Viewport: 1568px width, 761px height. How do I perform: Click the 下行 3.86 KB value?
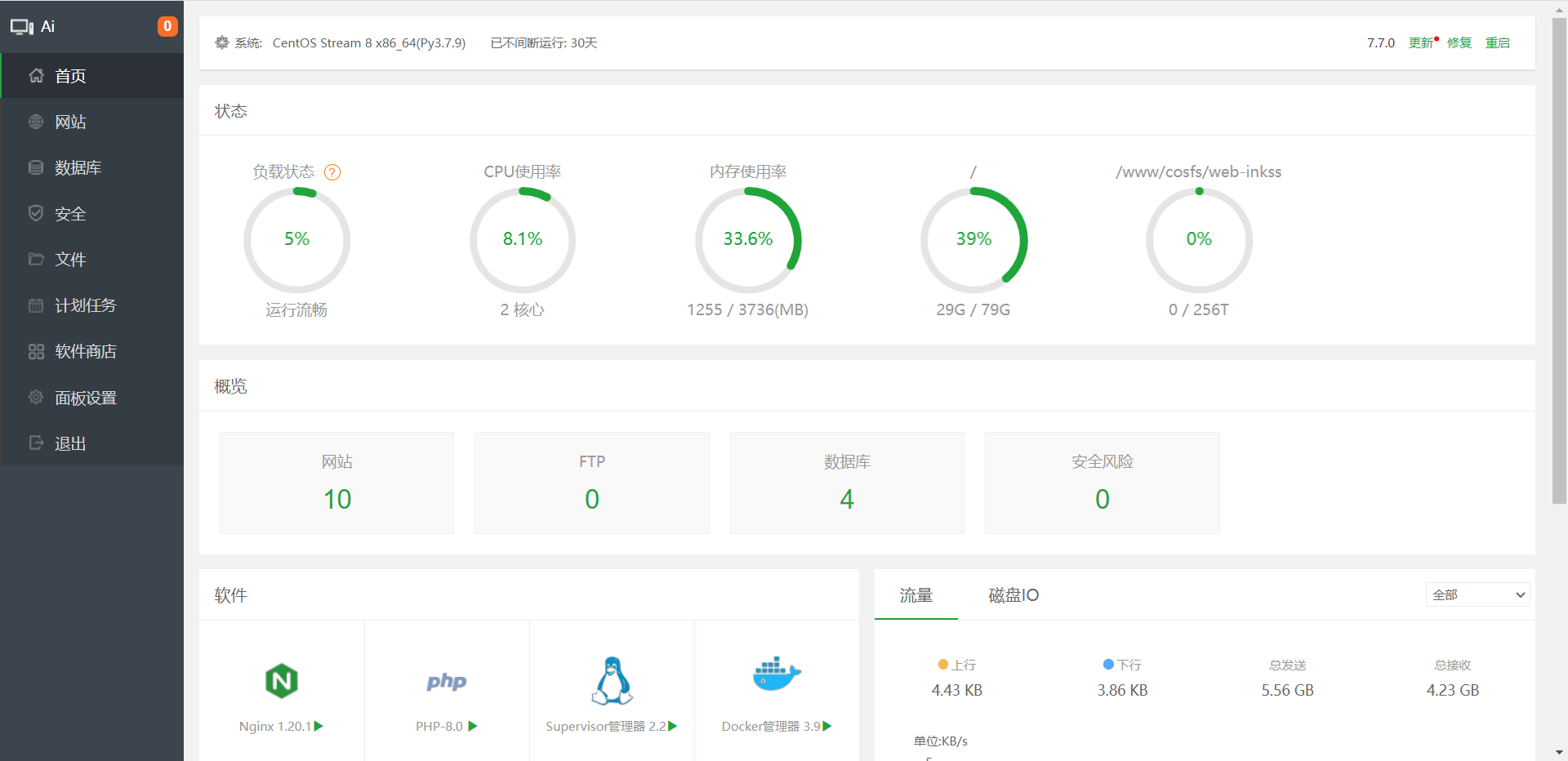coord(1123,690)
